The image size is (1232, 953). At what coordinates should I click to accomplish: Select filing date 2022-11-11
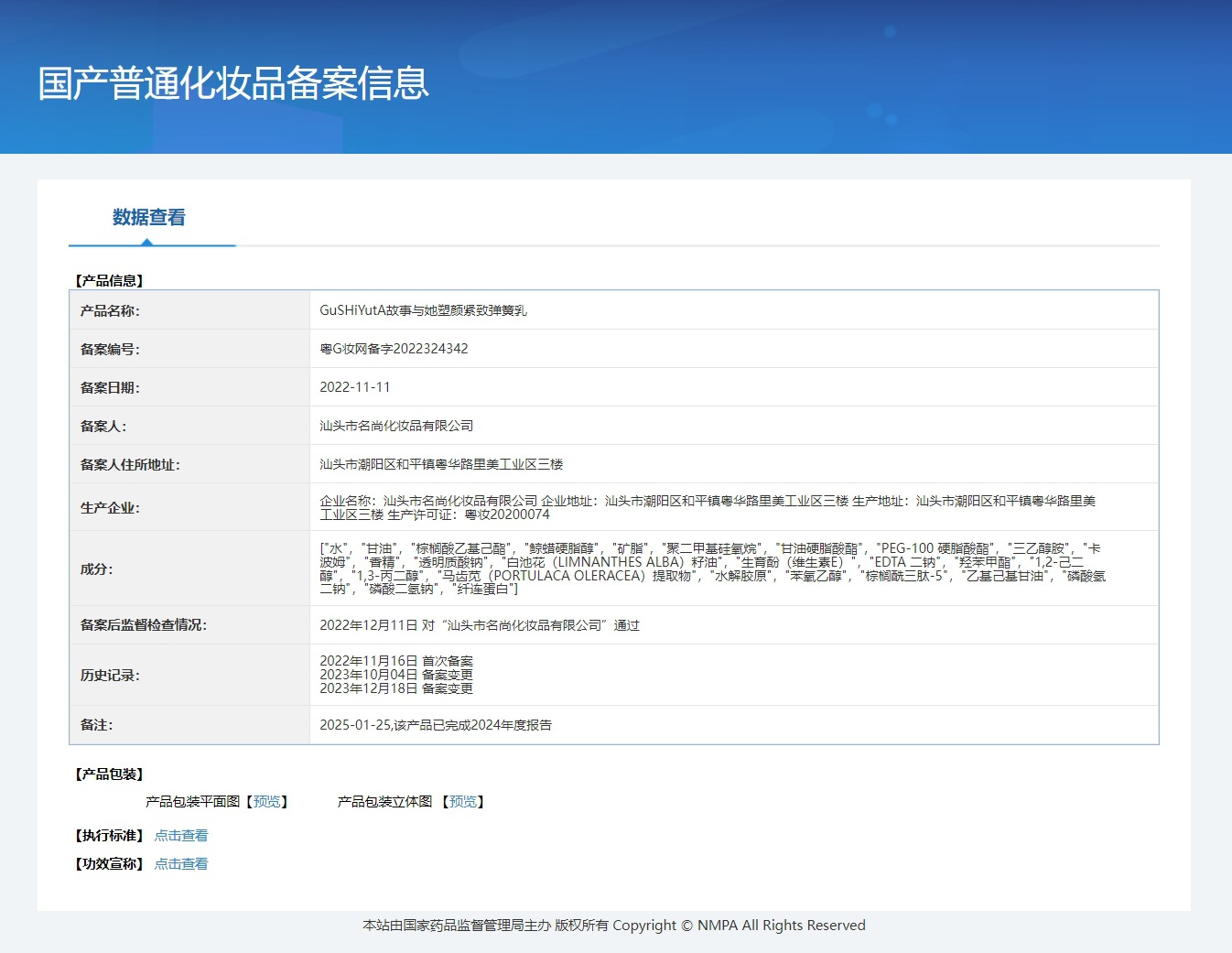pos(355,387)
